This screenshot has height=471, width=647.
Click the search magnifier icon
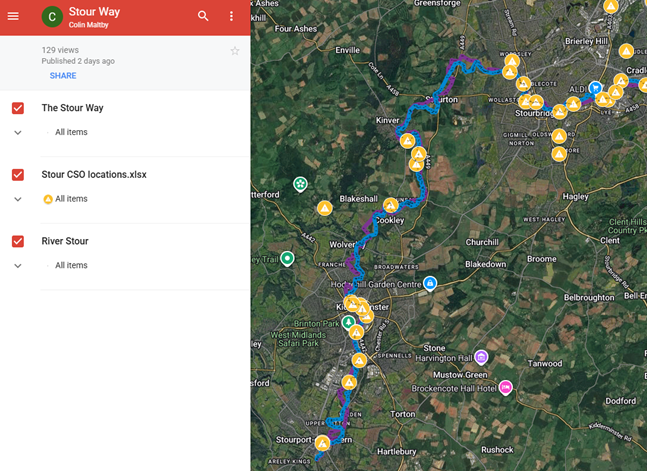[x=203, y=16]
